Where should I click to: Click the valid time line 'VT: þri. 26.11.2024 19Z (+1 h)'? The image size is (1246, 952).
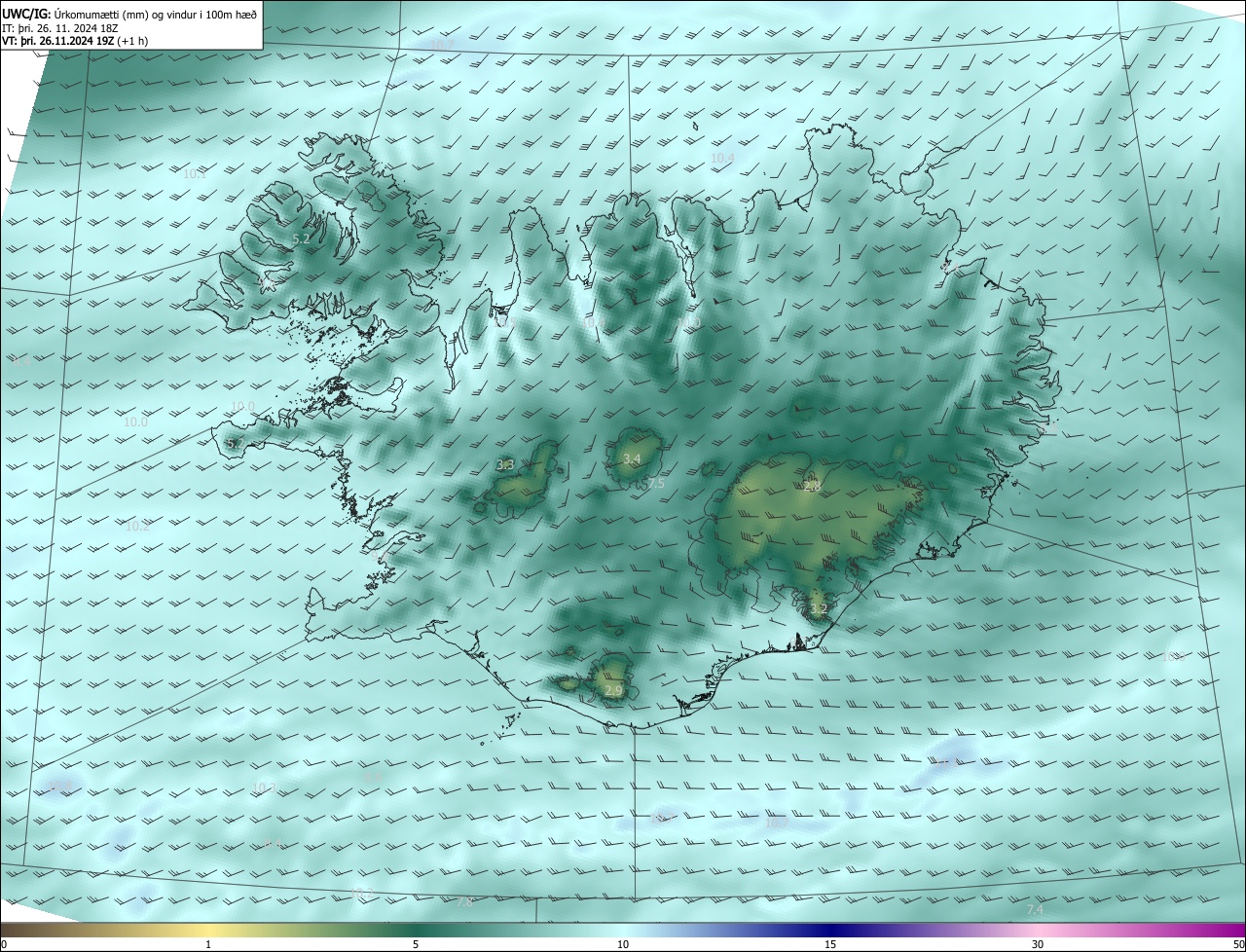(x=77, y=42)
